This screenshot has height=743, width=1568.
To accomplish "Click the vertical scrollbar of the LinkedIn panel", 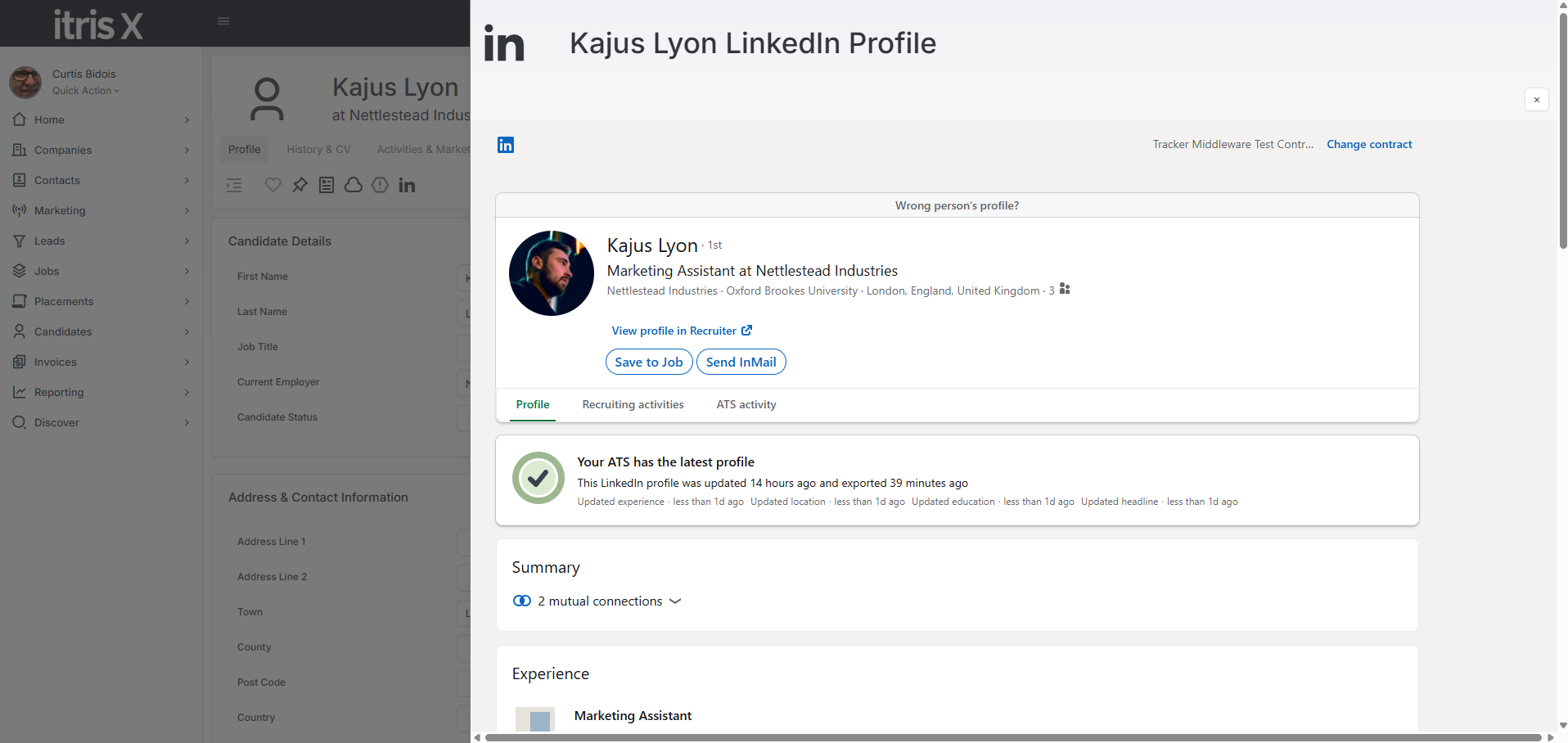I will point(1563,131).
